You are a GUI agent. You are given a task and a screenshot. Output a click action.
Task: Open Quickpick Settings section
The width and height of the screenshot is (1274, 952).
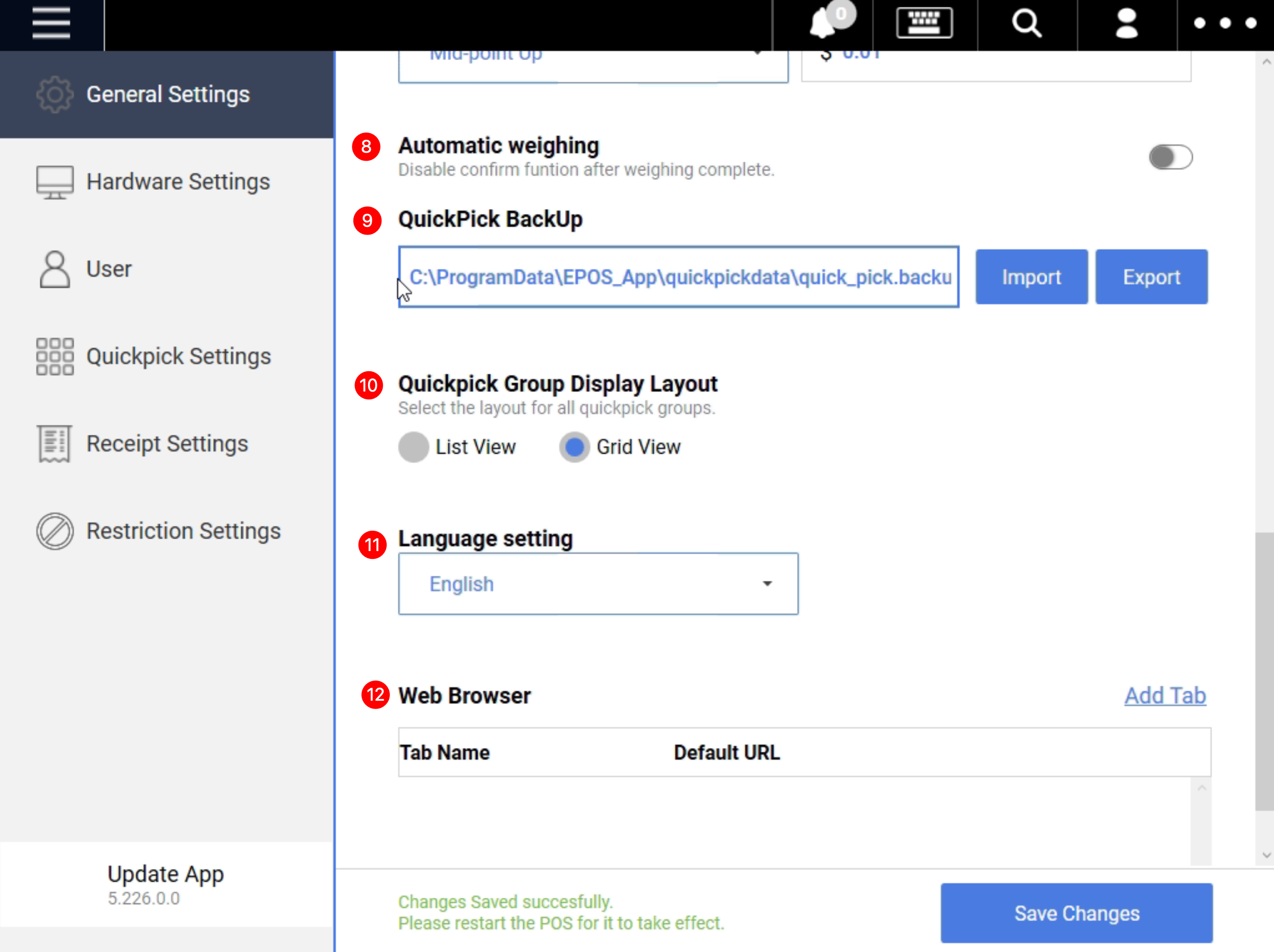pyautogui.click(x=178, y=357)
